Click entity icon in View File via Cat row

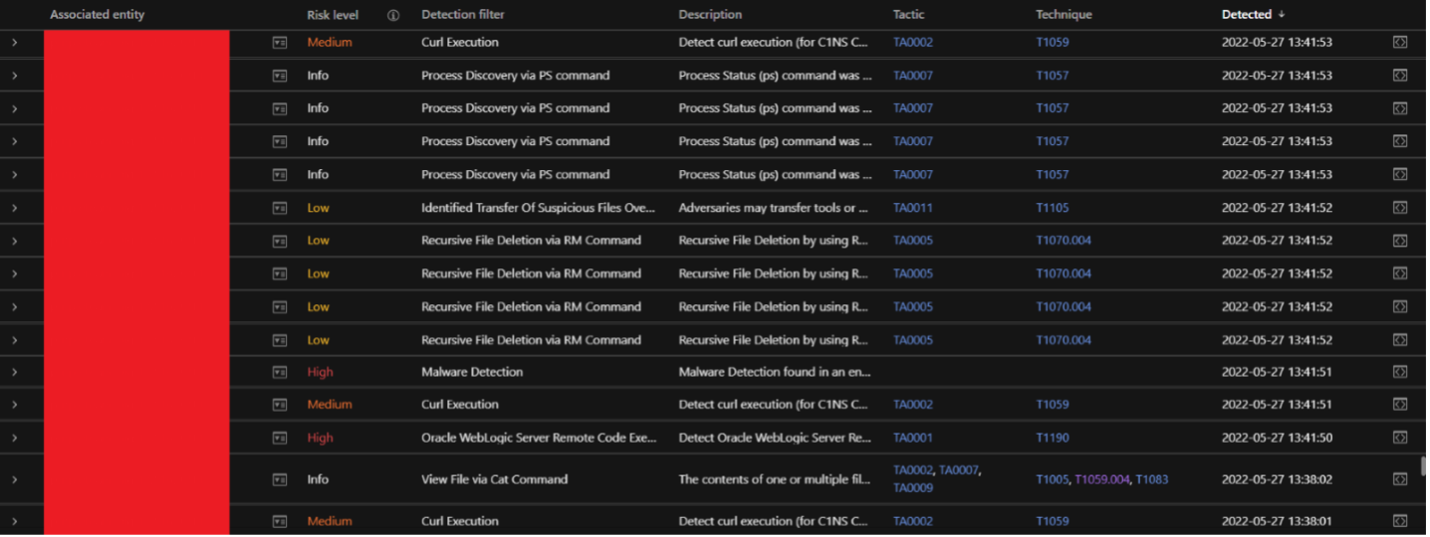point(280,480)
